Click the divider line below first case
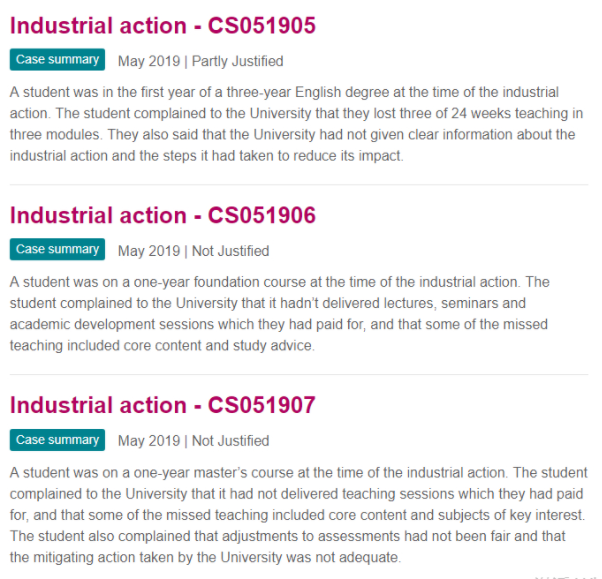 299,185
